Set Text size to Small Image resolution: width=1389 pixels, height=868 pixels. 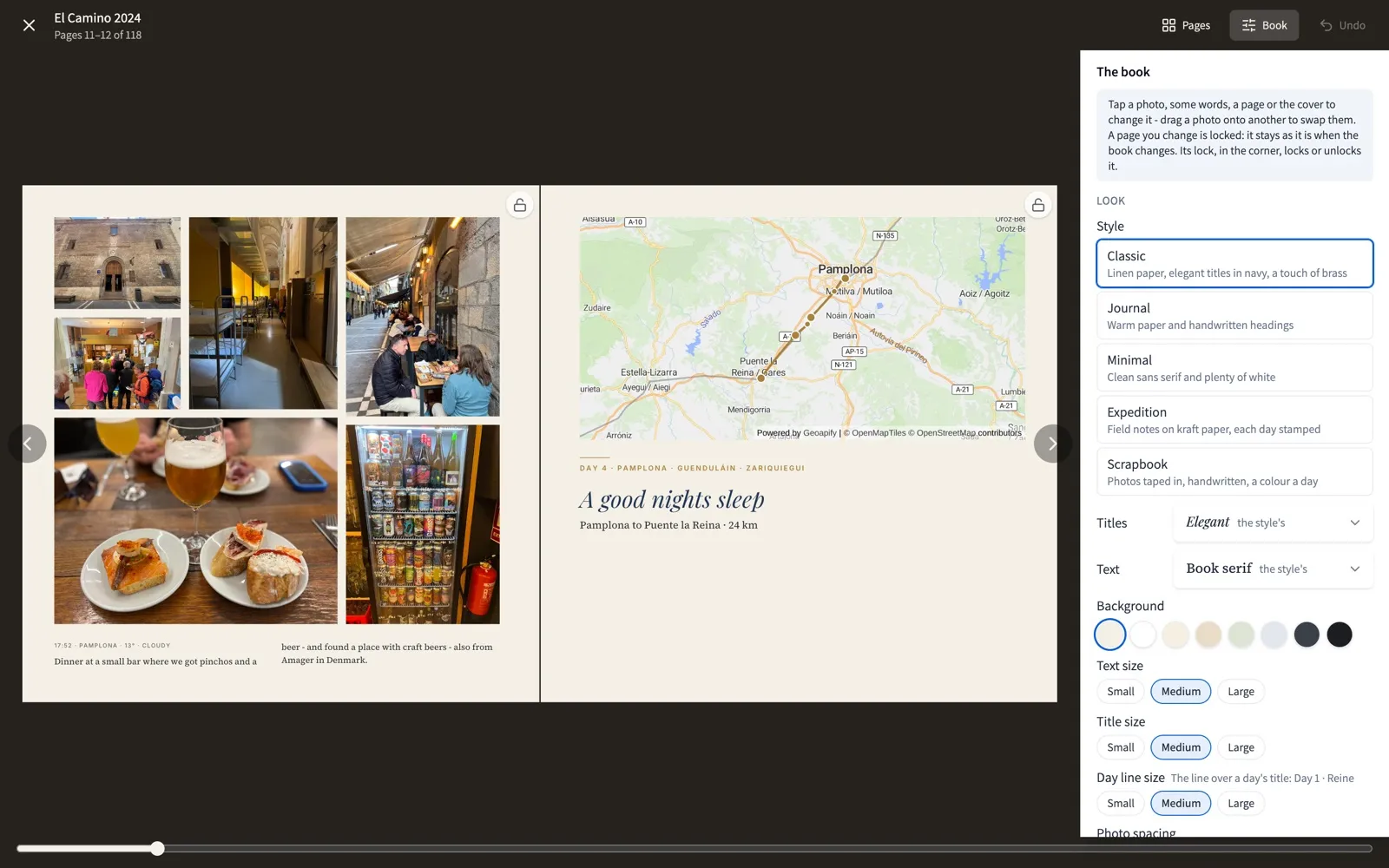(x=1121, y=692)
